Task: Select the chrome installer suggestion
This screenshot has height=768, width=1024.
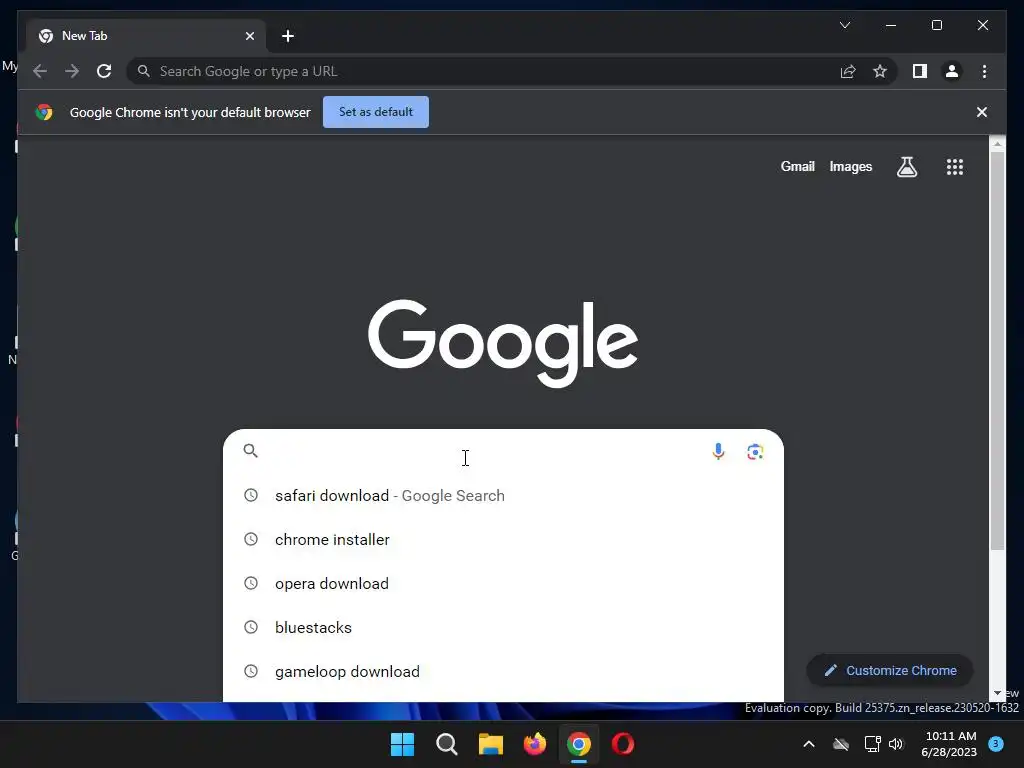Action: [503, 539]
